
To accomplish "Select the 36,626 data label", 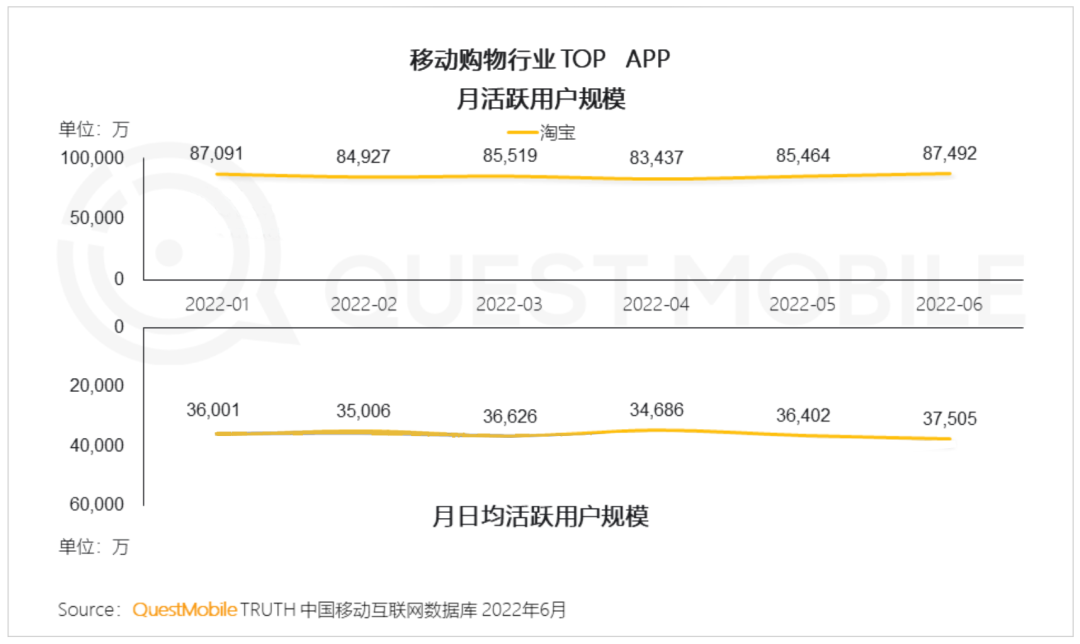I will click(x=510, y=416).
